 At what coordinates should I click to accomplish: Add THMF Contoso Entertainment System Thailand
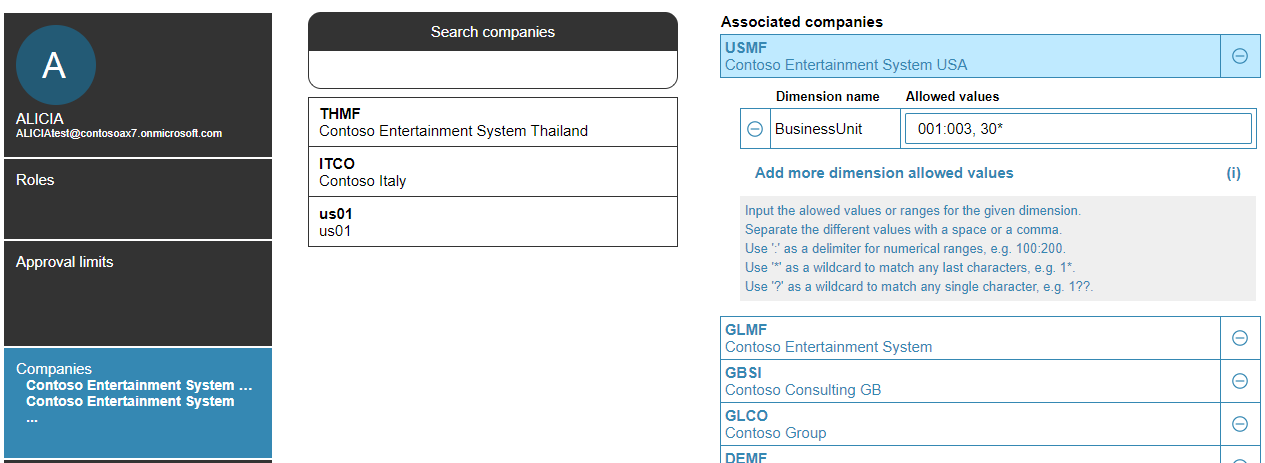(493, 122)
